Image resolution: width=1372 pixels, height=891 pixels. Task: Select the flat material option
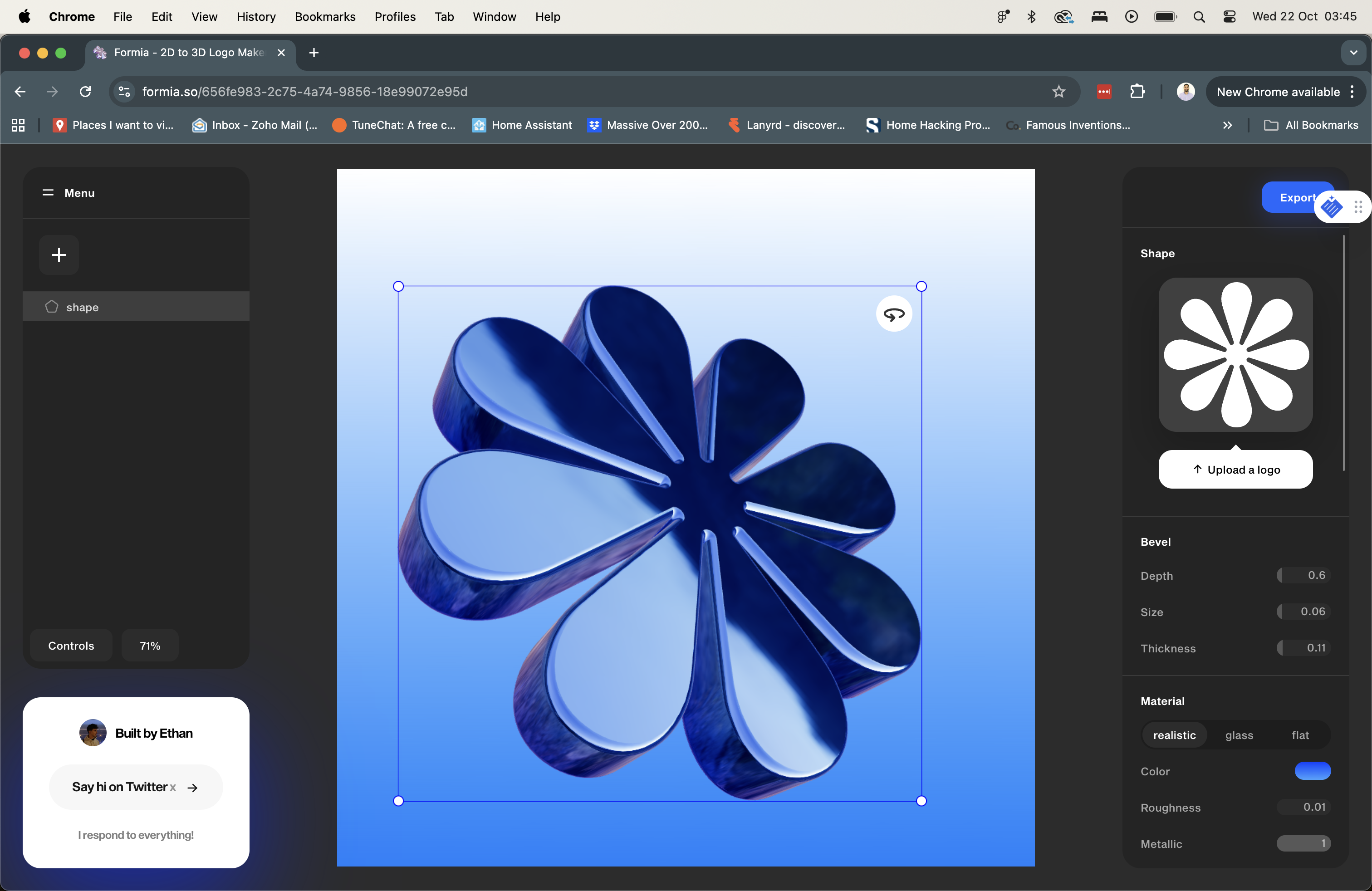[1300, 735]
